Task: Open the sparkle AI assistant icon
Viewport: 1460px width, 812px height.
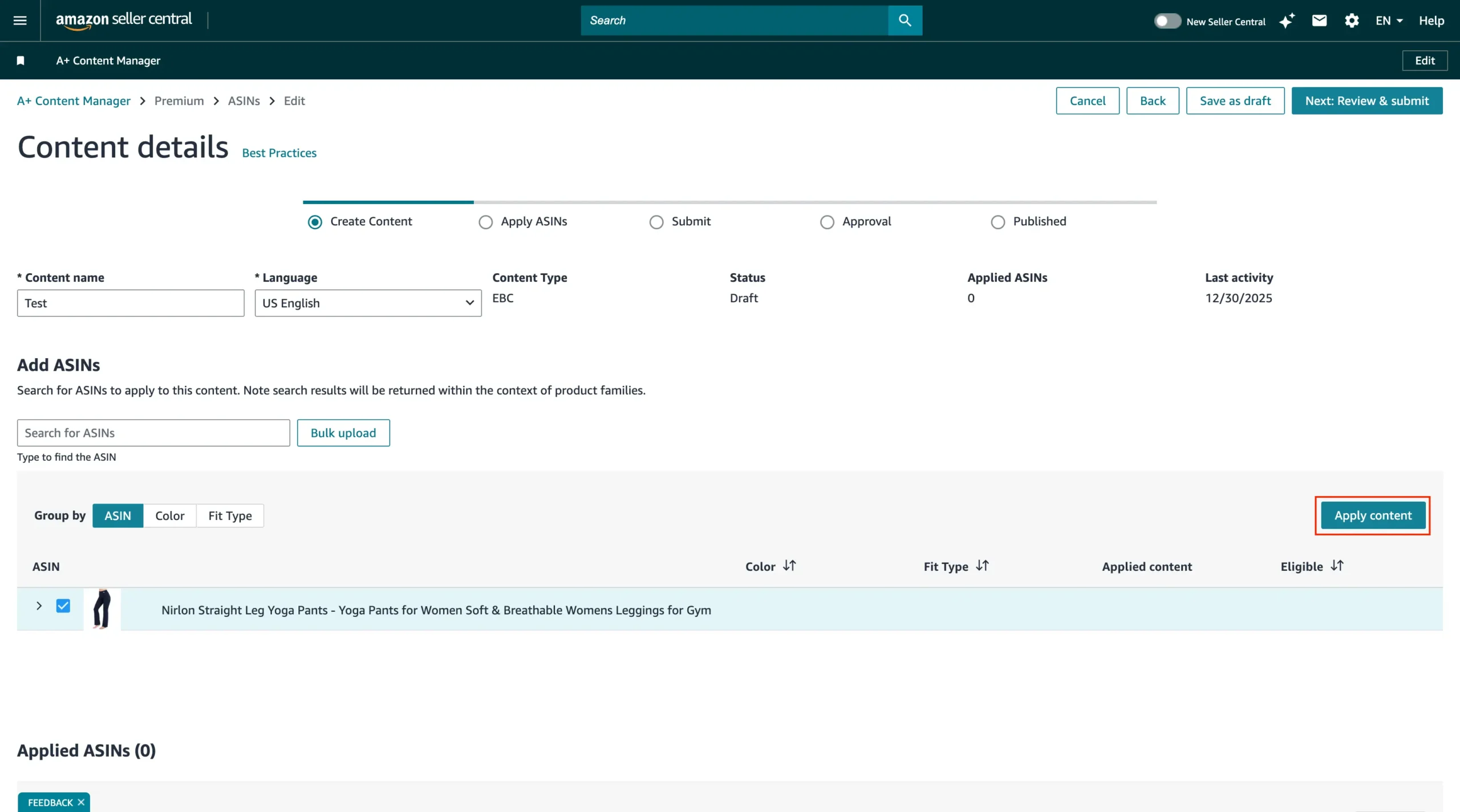Action: point(1287,21)
